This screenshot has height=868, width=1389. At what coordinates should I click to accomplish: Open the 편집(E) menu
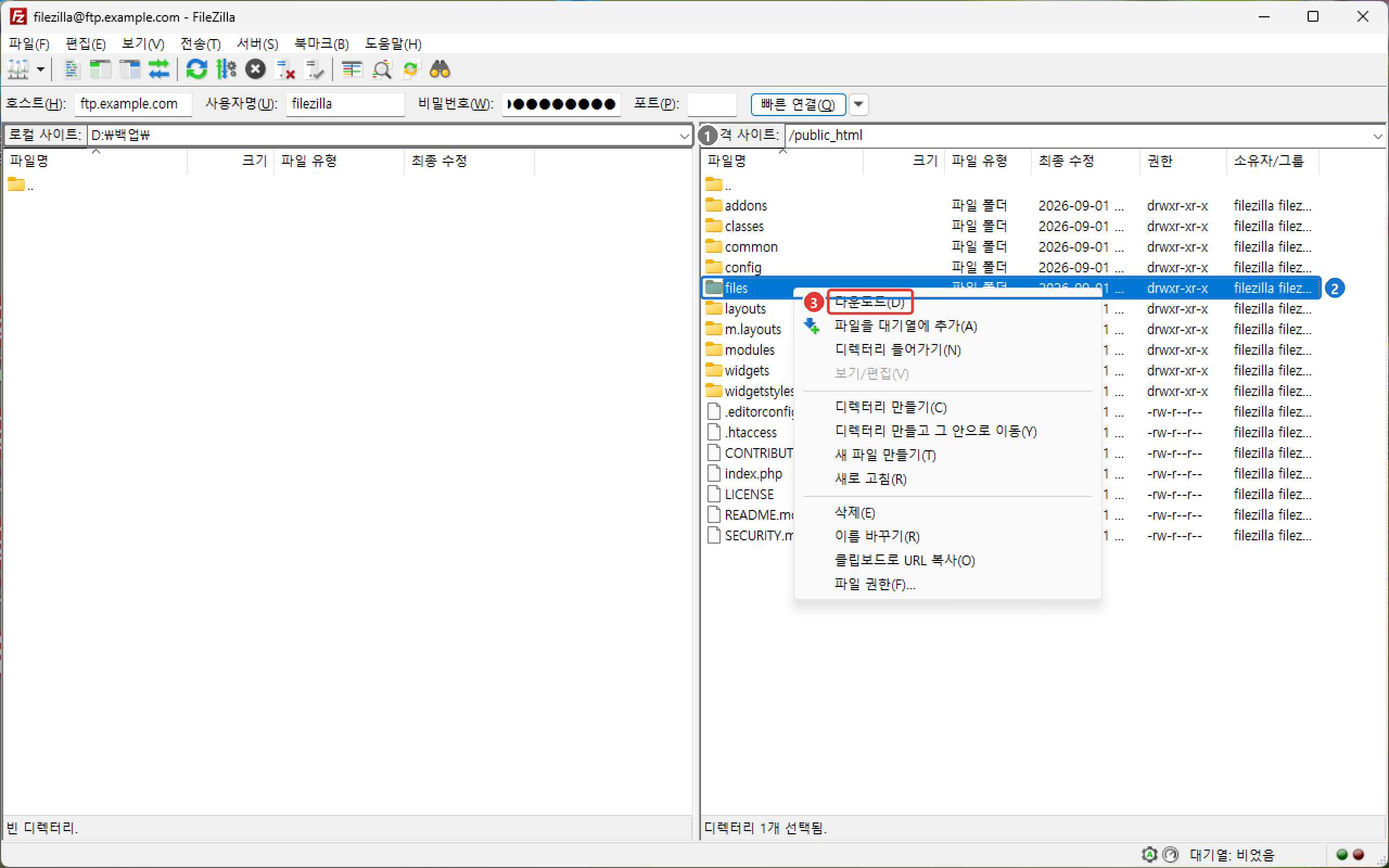pyautogui.click(x=86, y=43)
